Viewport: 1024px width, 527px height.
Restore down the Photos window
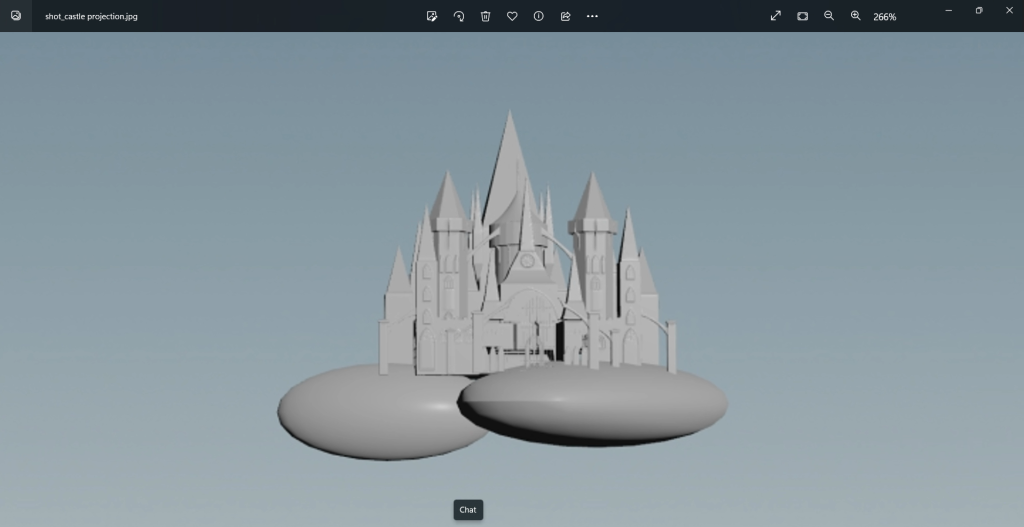[x=979, y=10]
